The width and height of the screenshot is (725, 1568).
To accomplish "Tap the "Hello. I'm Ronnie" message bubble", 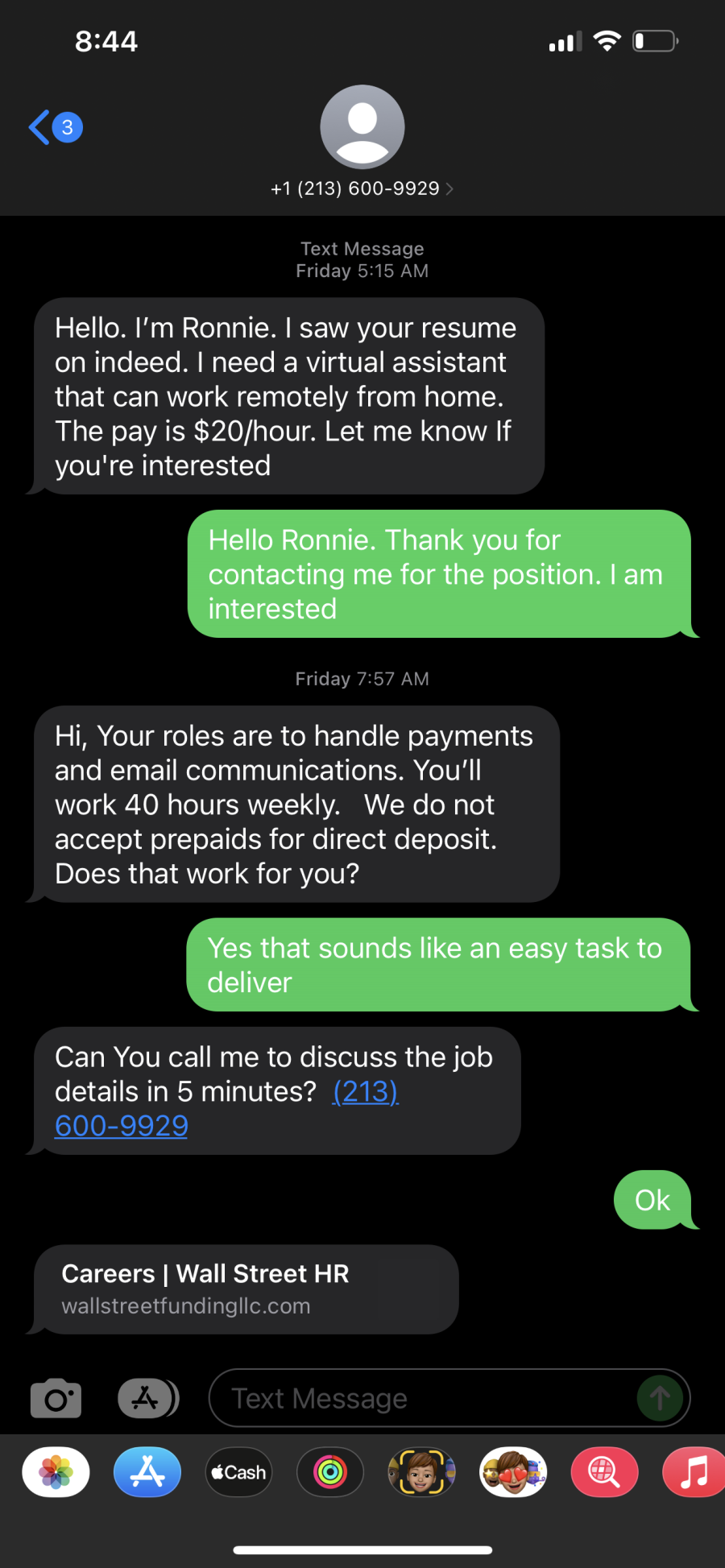I will (288, 396).
